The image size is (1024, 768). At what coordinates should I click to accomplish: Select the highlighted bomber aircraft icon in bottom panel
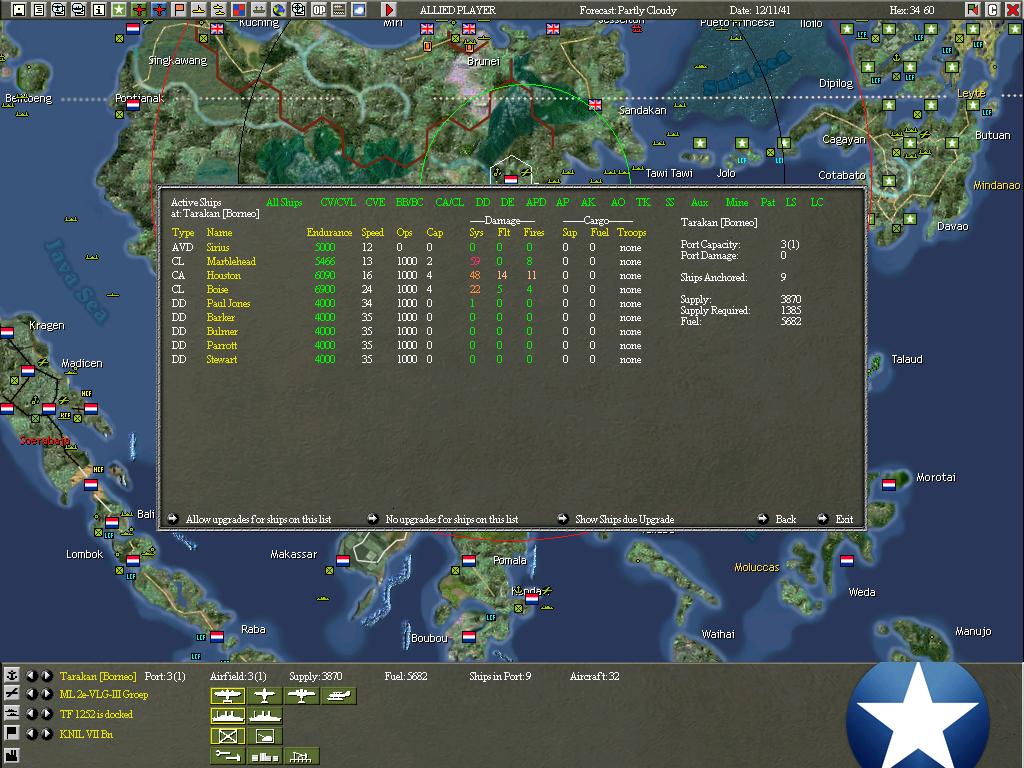coord(227,696)
